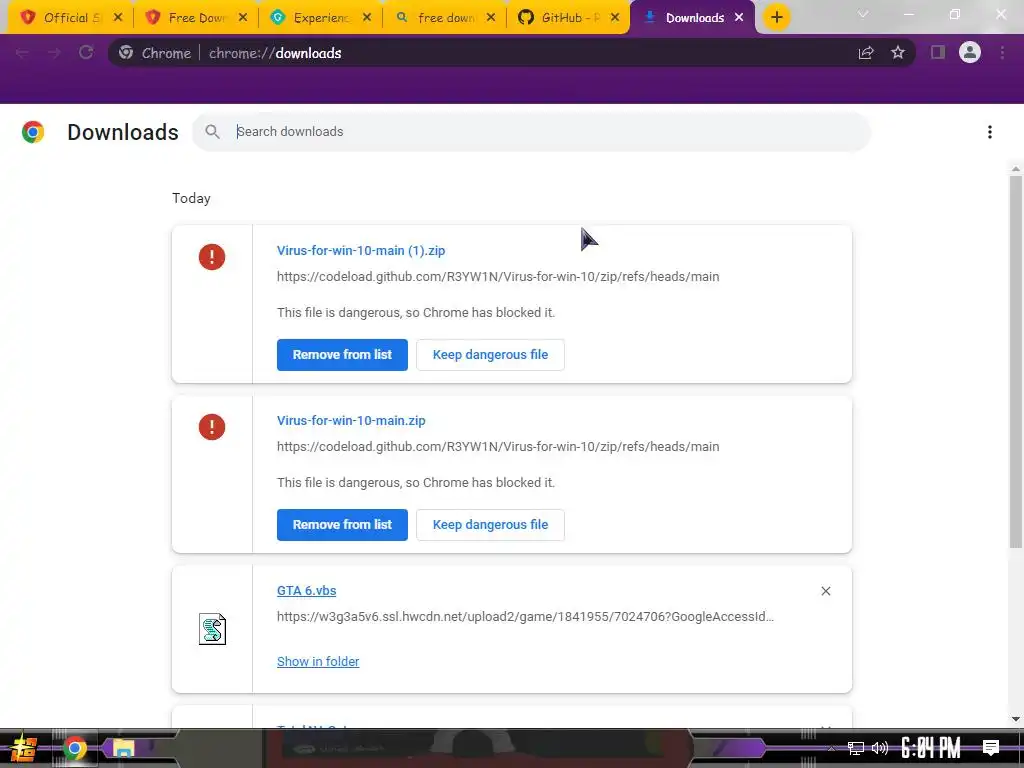Open Downloads page more actions menu
Image resolution: width=1024 pixels, height=768 pixels.
pyautogui.click(x=990, y=132)
